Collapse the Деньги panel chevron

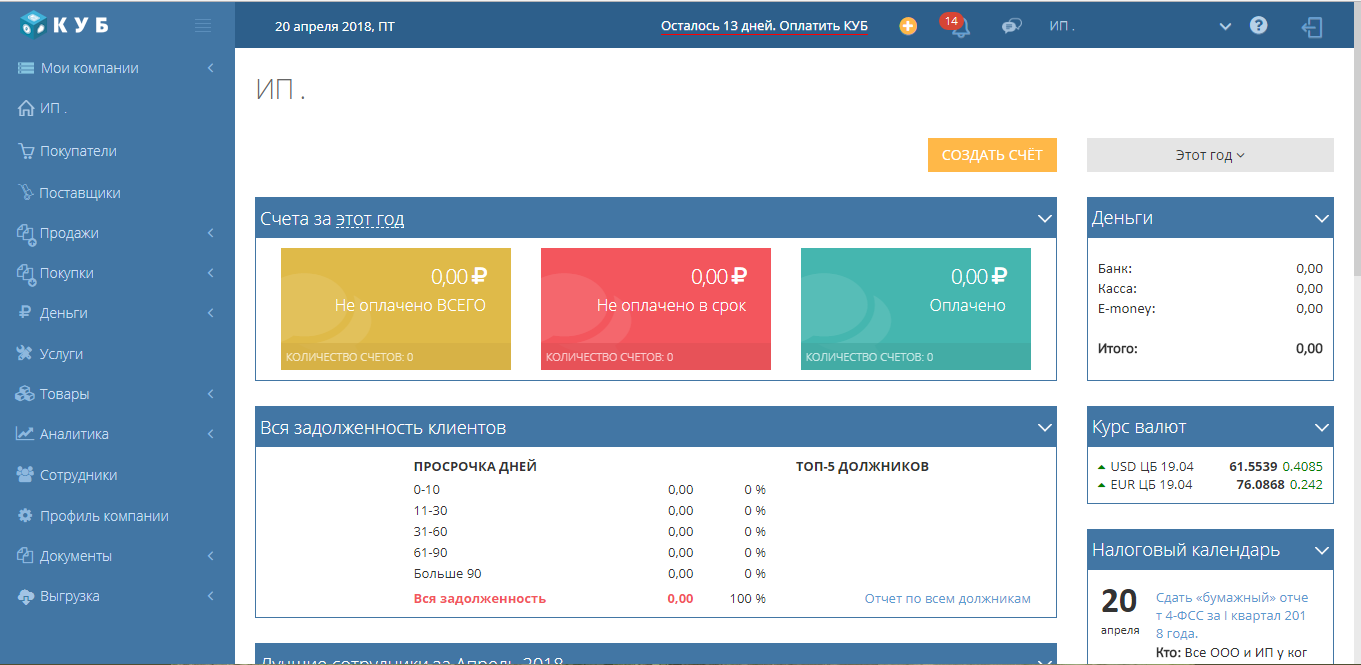1322,218
